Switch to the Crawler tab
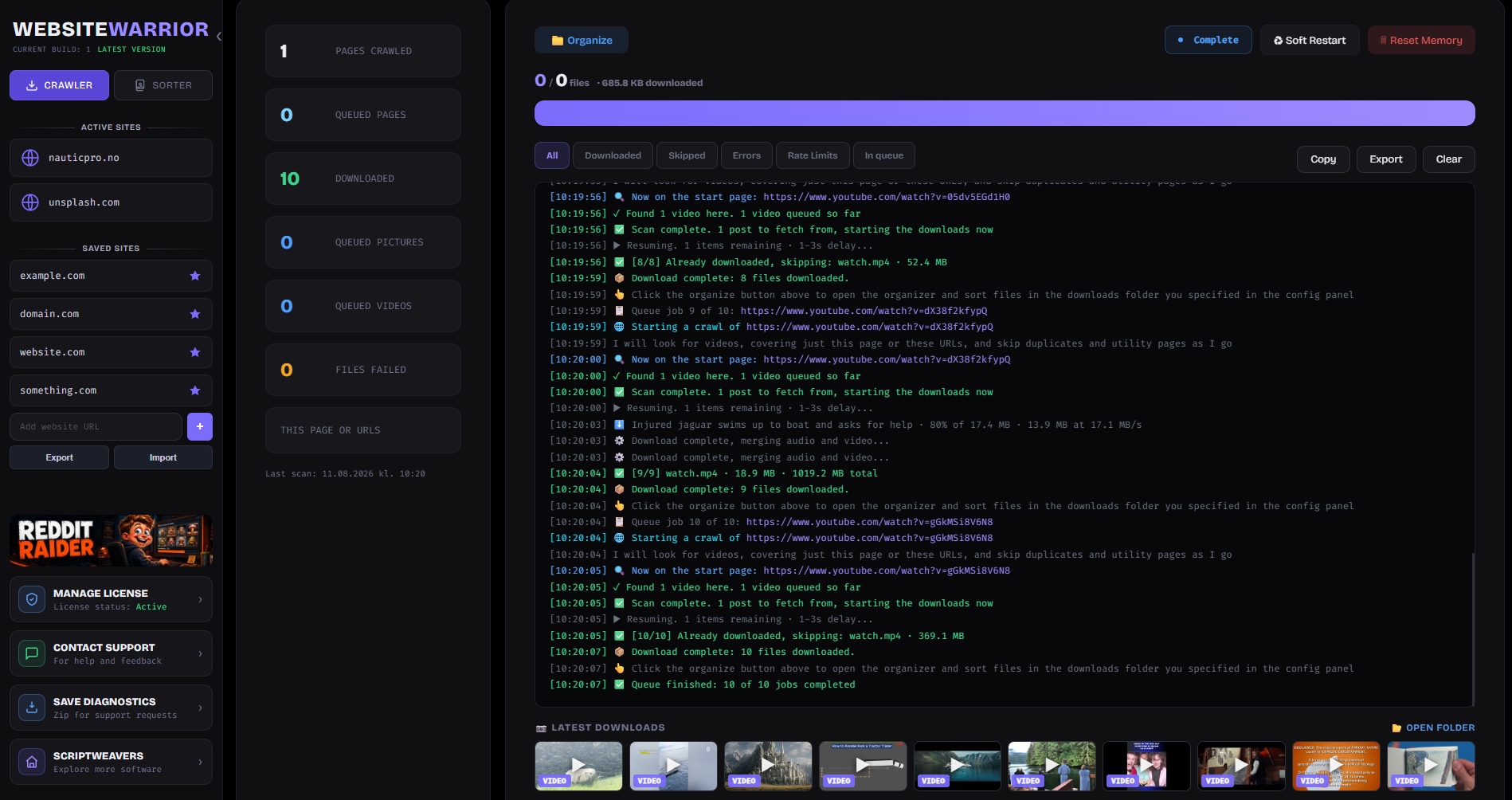1512x800 pixels. 59,85
